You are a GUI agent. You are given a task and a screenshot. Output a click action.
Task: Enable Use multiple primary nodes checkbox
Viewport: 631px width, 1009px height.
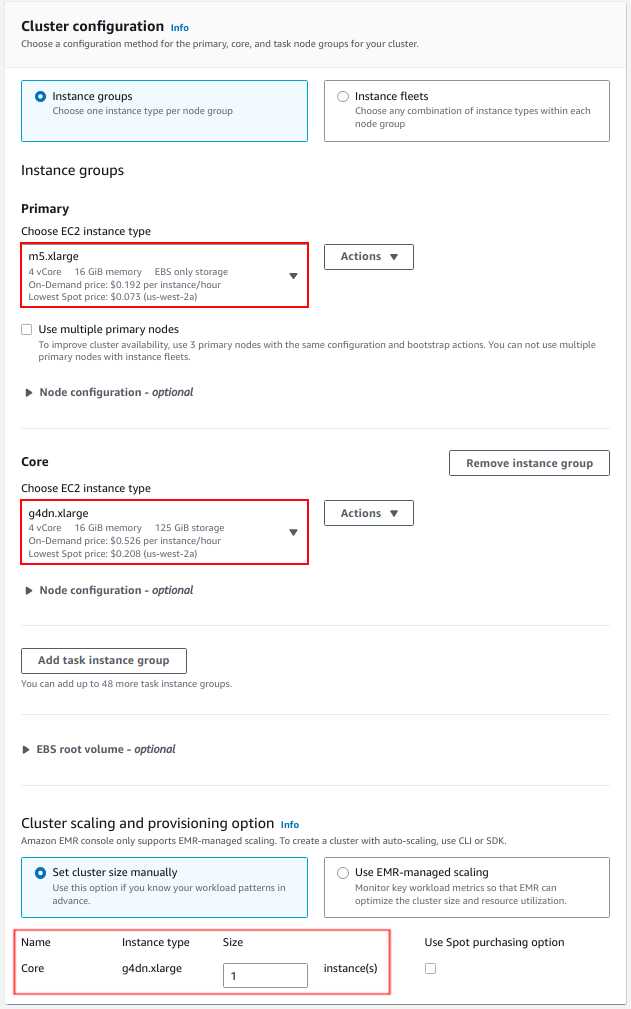[x=26, y=329]
